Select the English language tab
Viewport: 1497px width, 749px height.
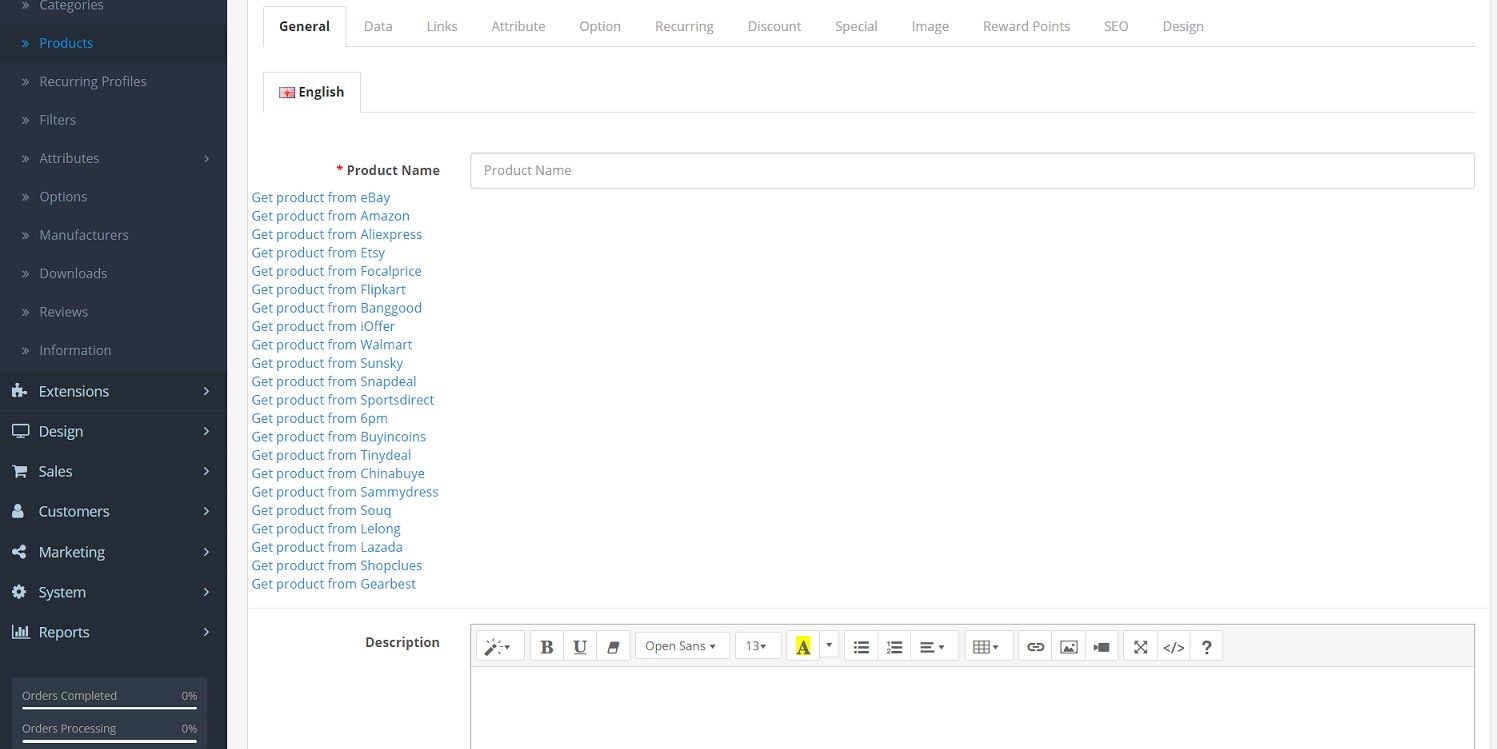311,92
